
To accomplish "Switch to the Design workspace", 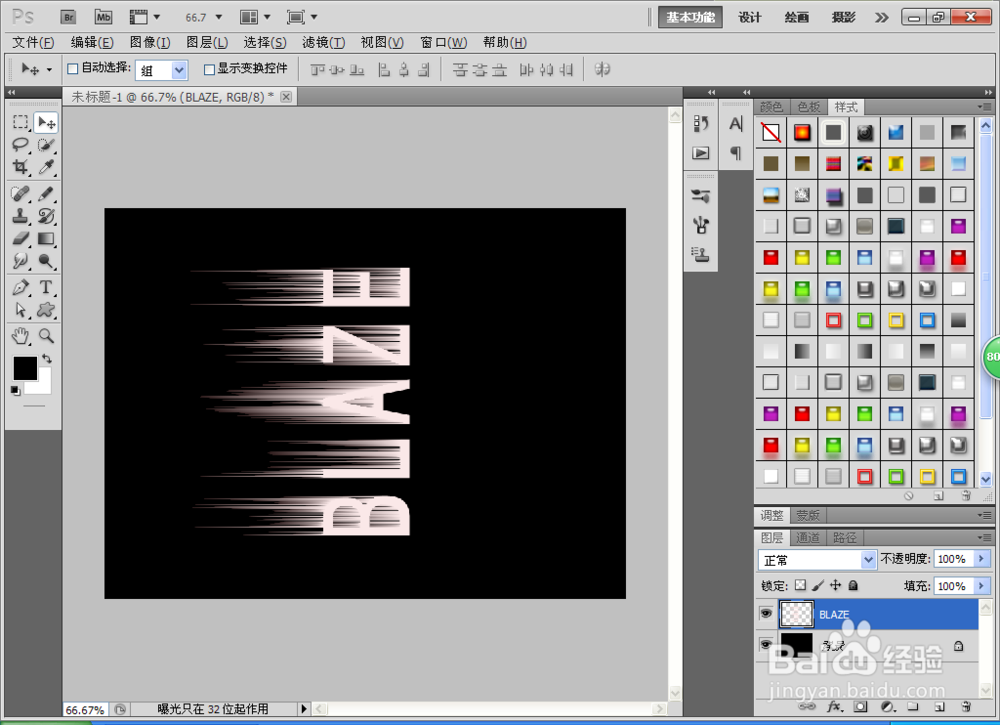I will click(x=750, y=17).
